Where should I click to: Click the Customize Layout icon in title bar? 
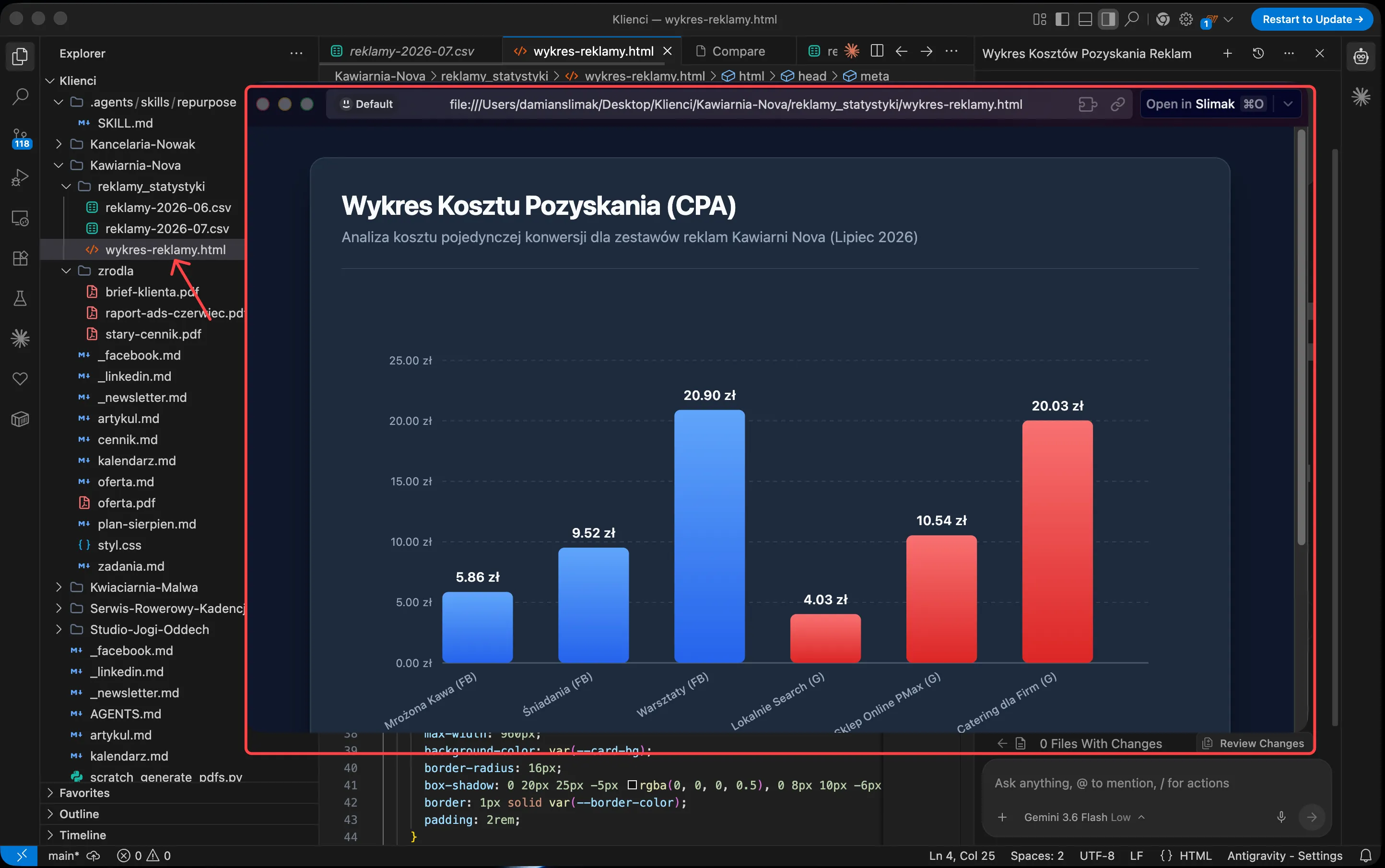[1039, 20]
